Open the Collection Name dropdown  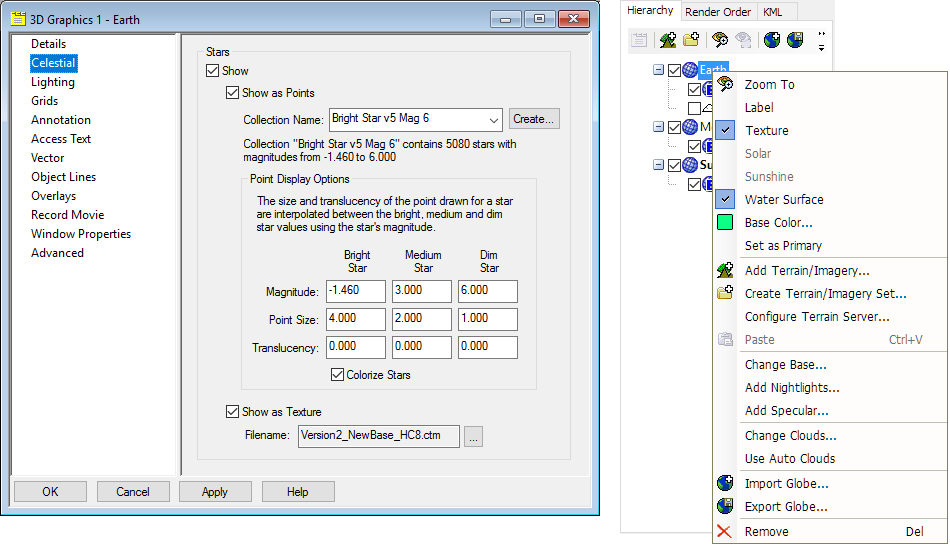pos(492,119)
